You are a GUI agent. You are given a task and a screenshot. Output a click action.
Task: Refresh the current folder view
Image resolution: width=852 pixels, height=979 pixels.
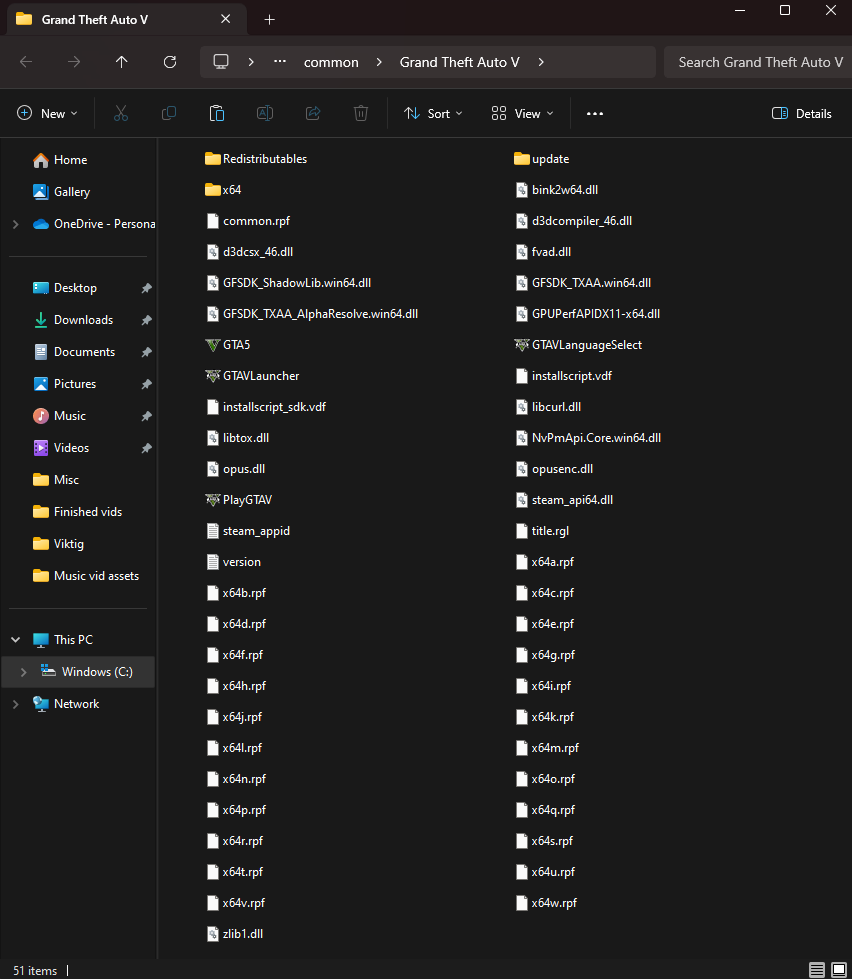[170, 62]
